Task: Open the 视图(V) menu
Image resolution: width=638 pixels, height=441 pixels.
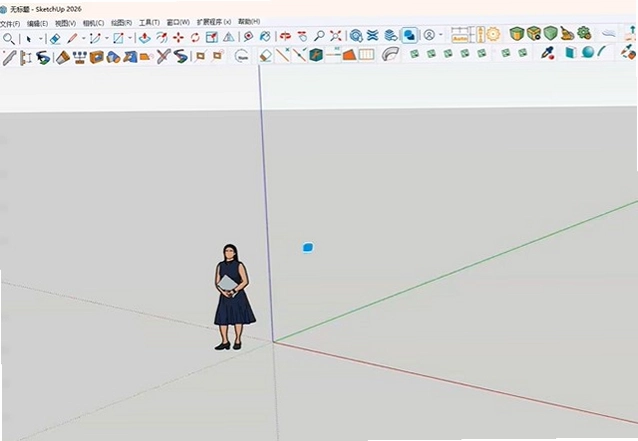Action: coord(65,23)
